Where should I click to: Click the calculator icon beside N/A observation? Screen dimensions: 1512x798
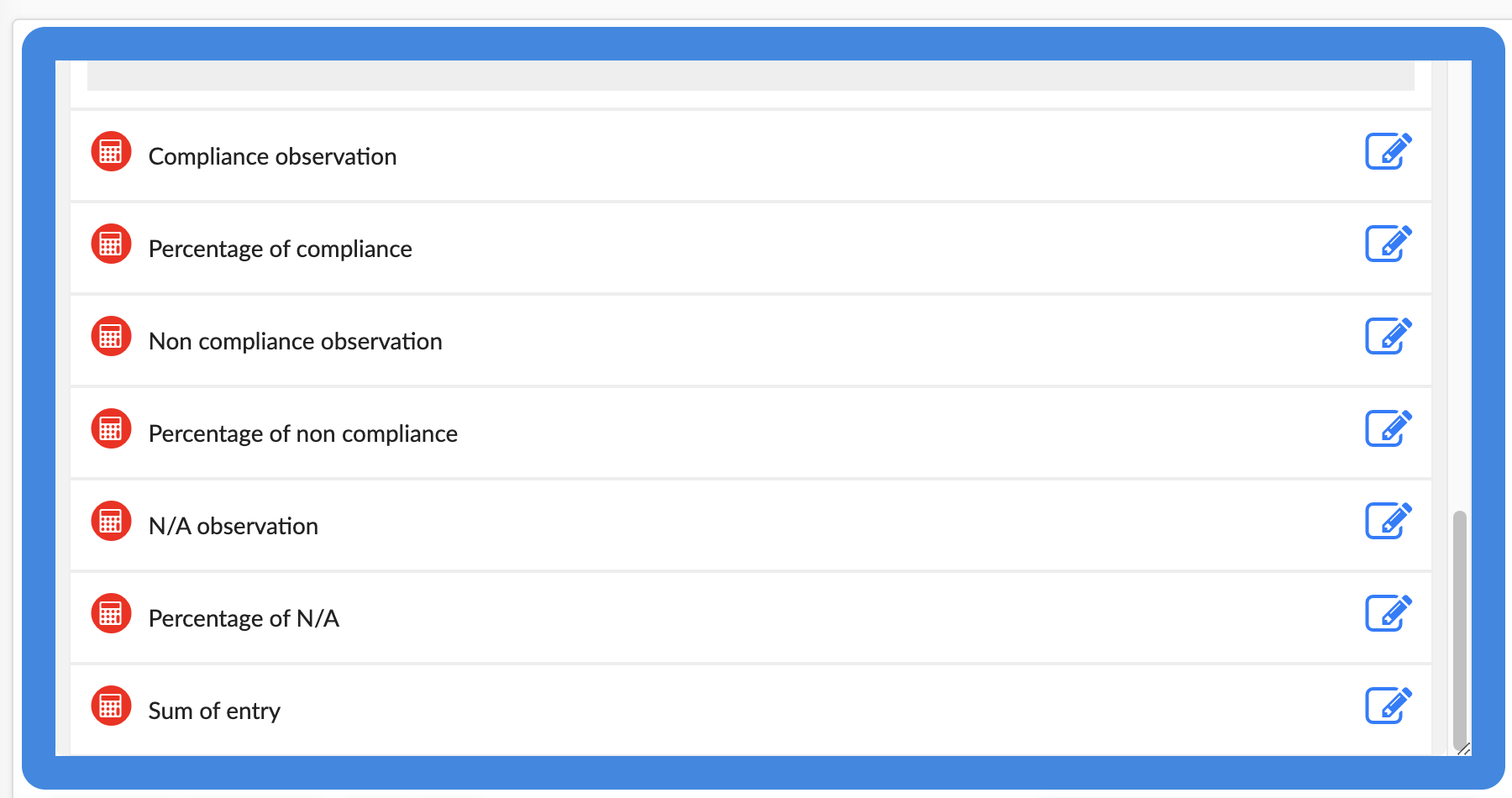click(x=111, y=522)
